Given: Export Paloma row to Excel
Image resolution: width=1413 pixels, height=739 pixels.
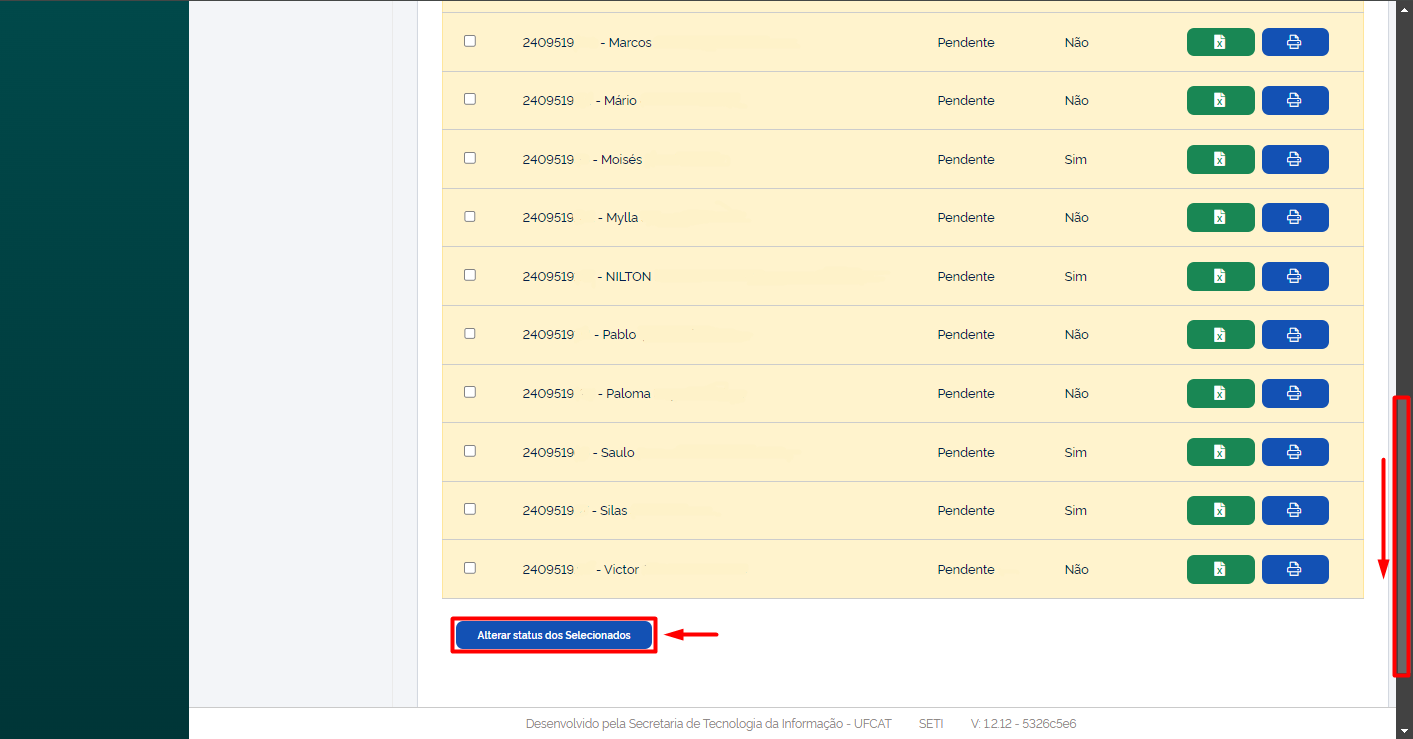Looking at the screenshot, I should tap(1220, 393).
